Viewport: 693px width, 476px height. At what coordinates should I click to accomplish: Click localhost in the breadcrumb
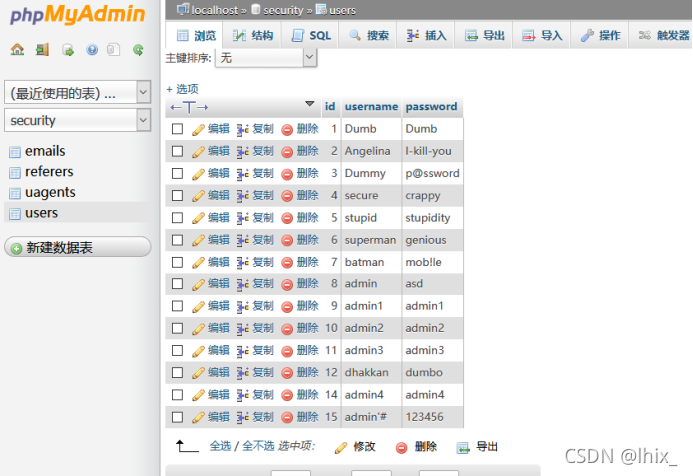point(214,10)
